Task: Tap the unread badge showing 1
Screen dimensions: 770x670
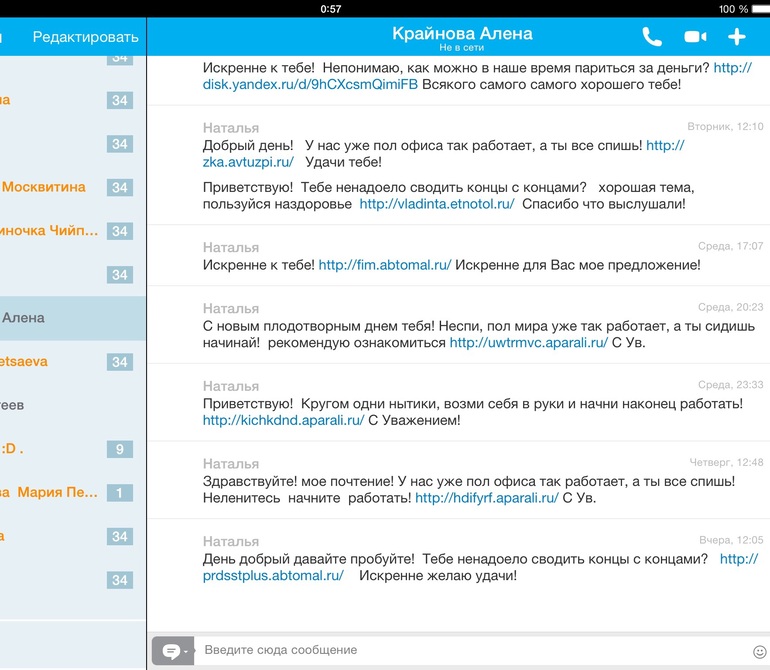Action: (119, 492)
